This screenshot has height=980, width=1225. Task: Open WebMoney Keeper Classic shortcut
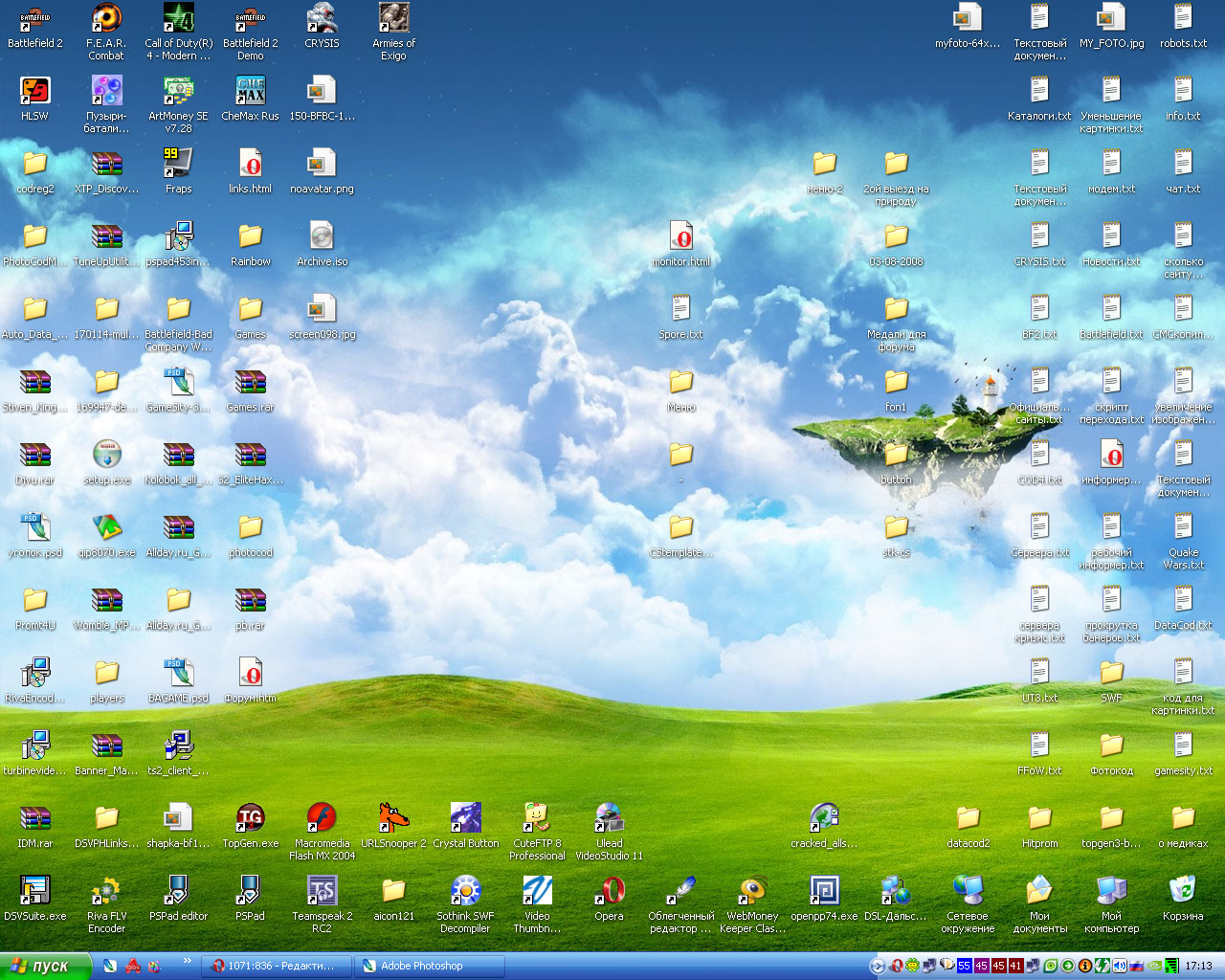coord(752,892)
